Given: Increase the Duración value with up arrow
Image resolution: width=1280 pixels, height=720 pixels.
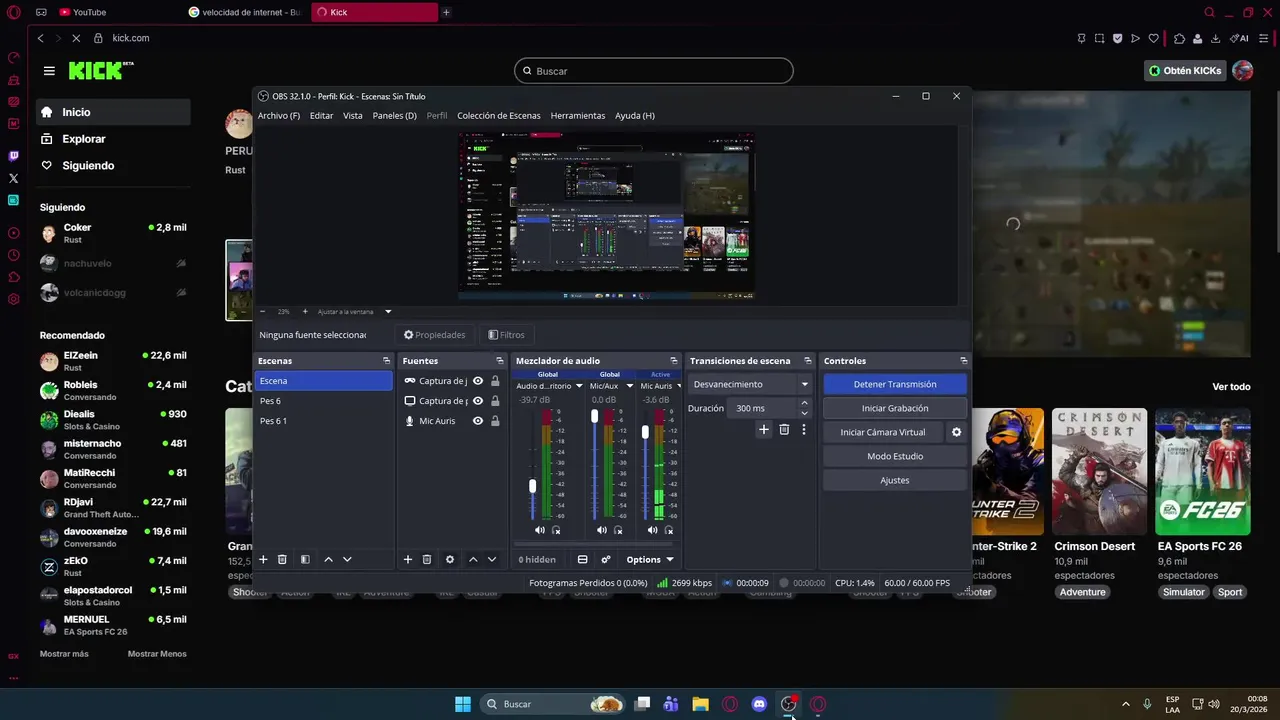Looking at the screenshot, I should 804,404.
